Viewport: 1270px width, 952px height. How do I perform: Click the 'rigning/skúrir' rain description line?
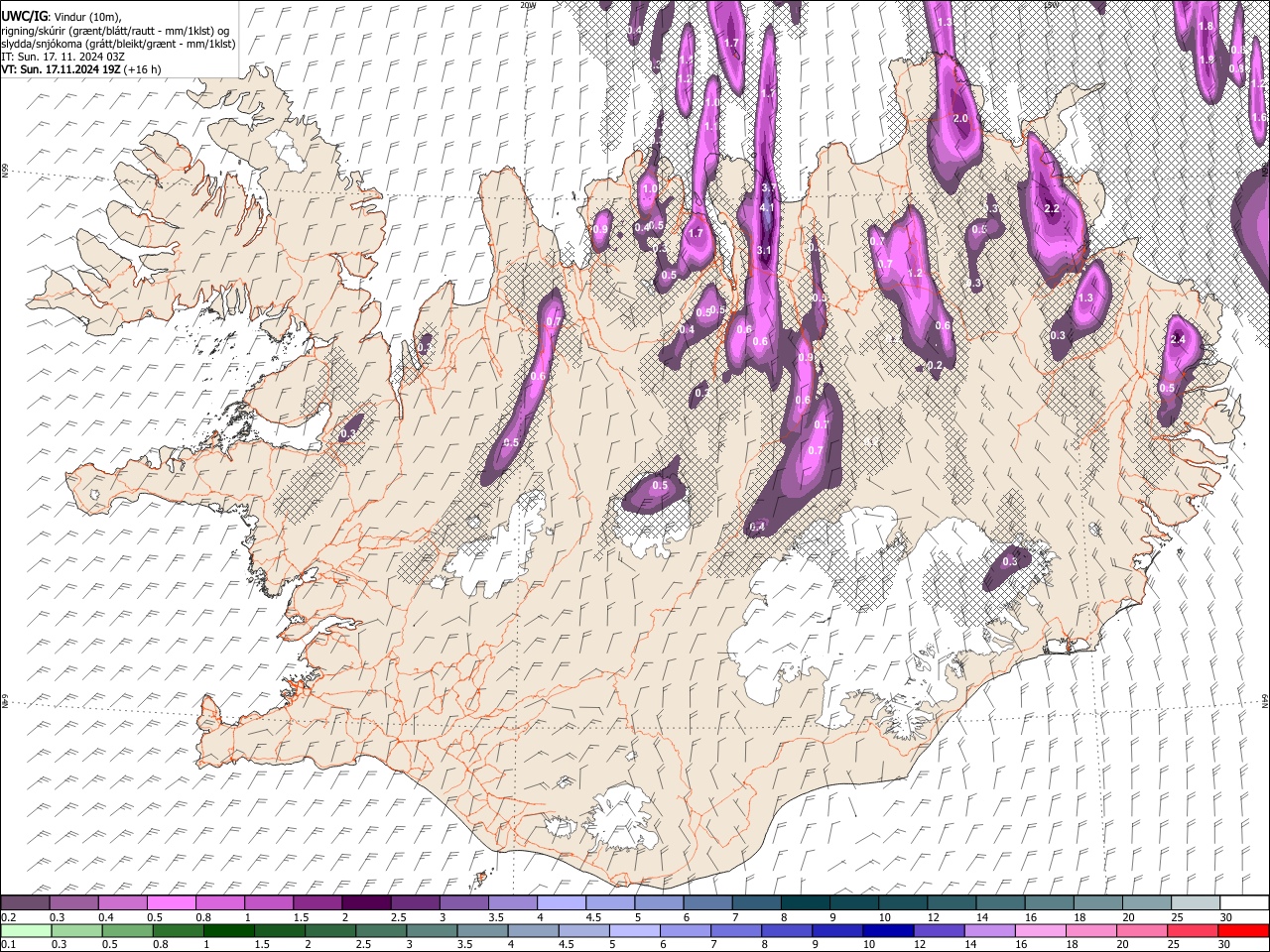pyautogui.click(x=115, y=31)
